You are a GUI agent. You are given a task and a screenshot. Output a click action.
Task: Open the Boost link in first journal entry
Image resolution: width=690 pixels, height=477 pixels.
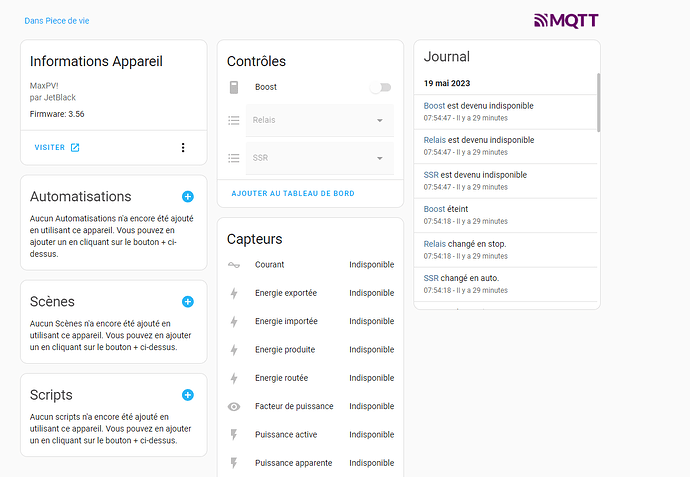coord(434,106)
